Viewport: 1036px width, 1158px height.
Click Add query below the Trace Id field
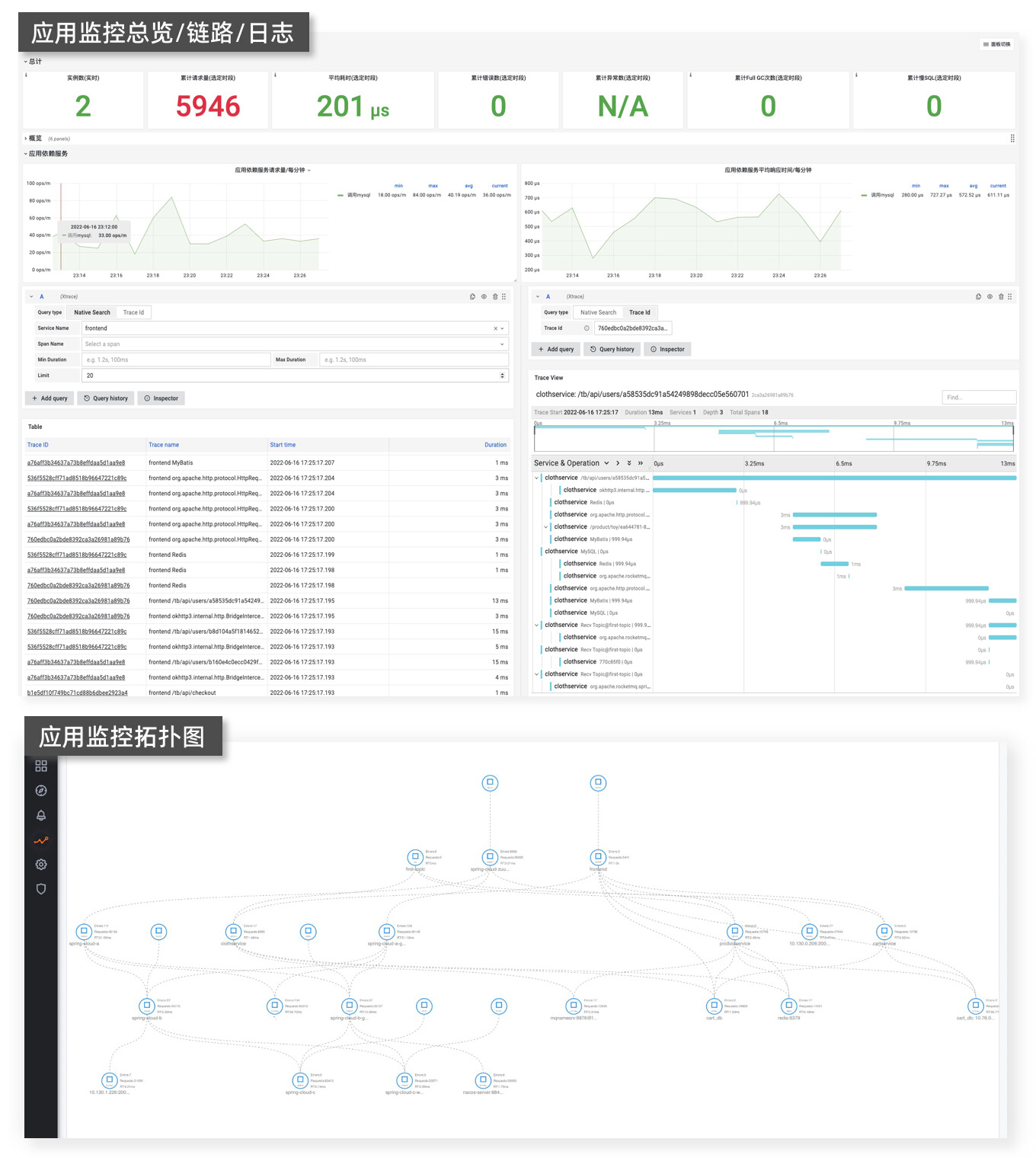click(x=556, y=350)
